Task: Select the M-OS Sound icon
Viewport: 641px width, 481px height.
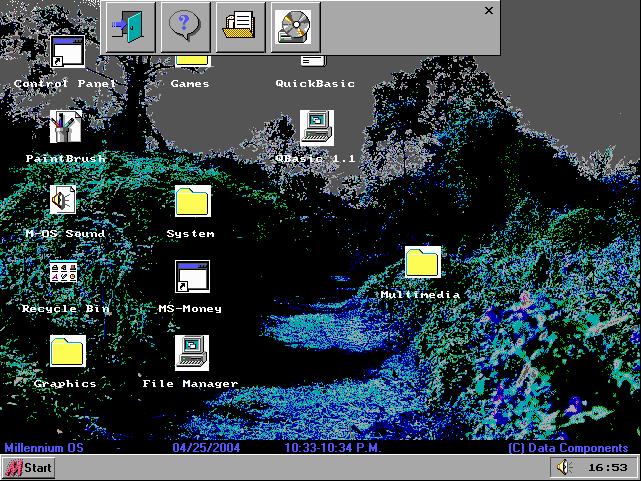Action: click(x=66, y=201)
